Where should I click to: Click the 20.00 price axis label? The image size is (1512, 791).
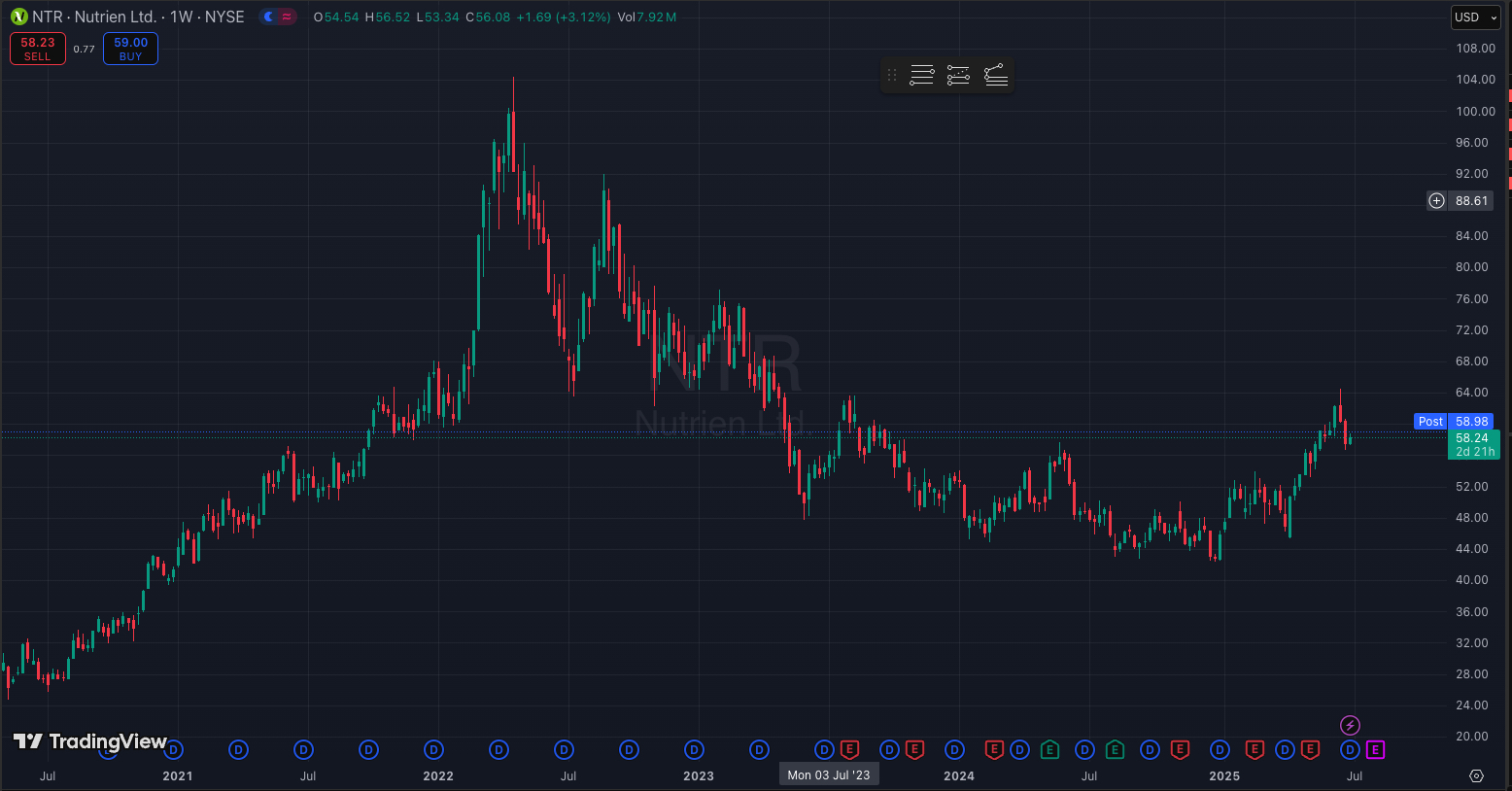1472,737
